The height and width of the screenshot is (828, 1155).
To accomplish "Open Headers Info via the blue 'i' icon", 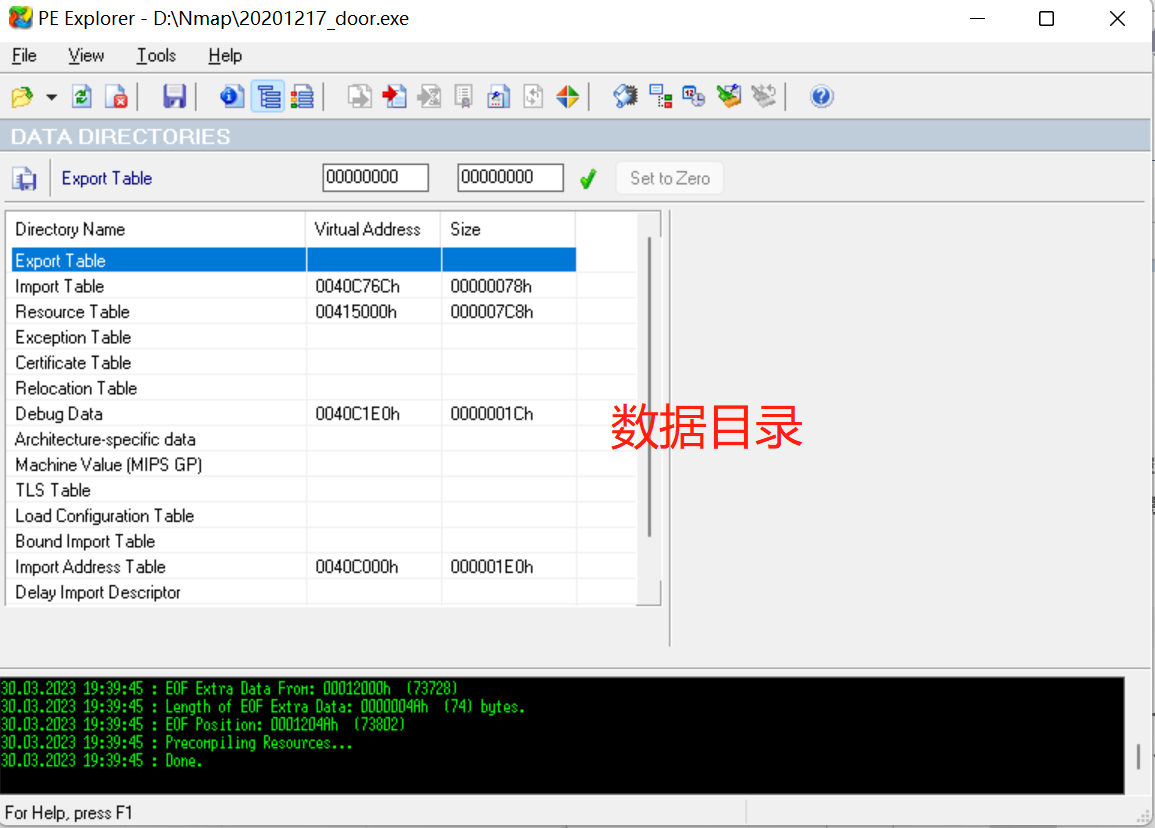I will [232, 97].
